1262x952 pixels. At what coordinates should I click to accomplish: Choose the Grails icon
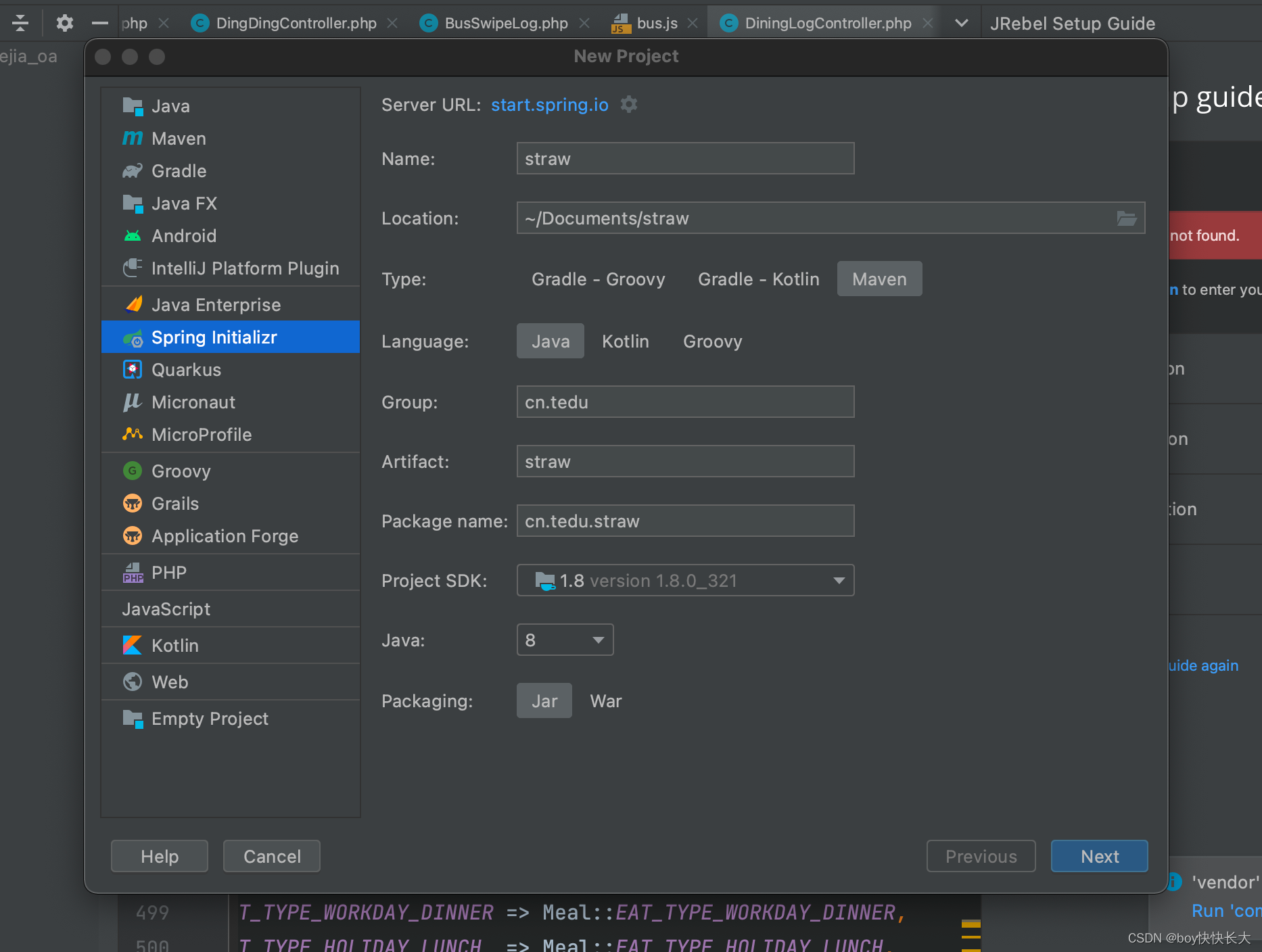133,503
